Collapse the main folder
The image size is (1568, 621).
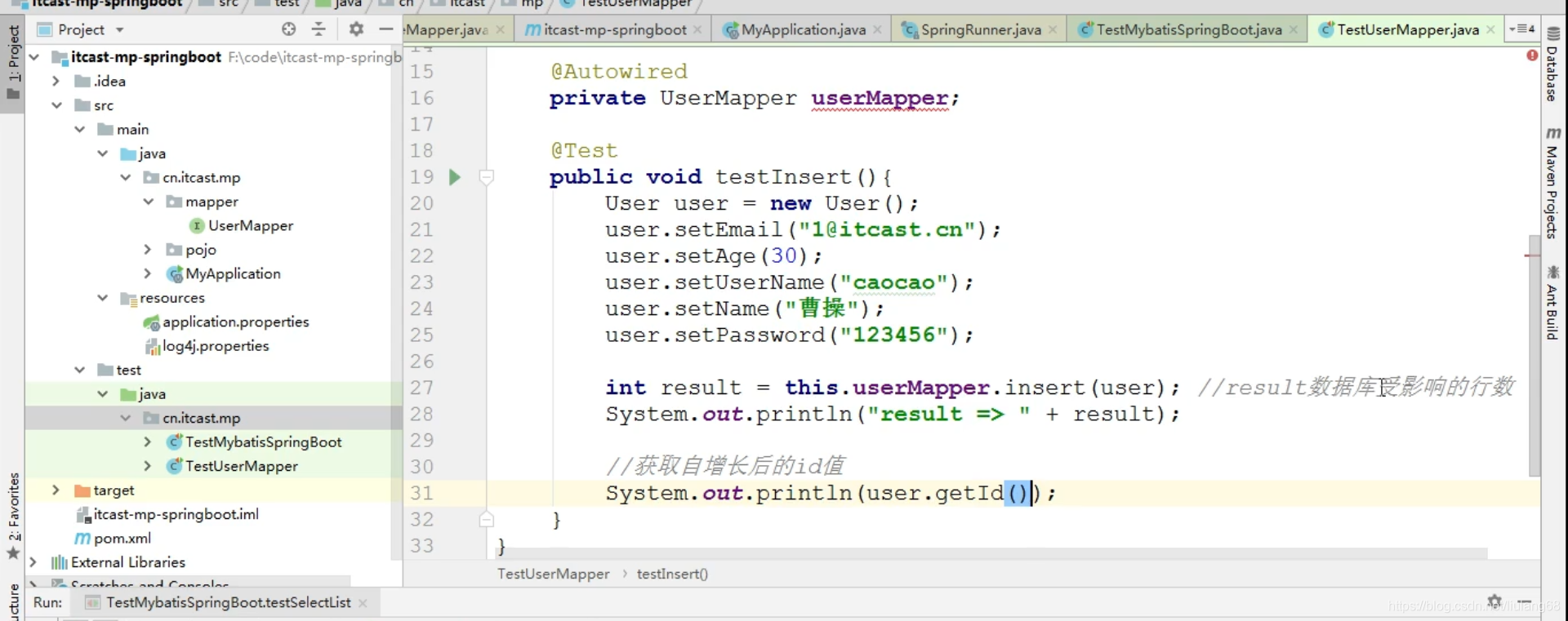point(79,129)
